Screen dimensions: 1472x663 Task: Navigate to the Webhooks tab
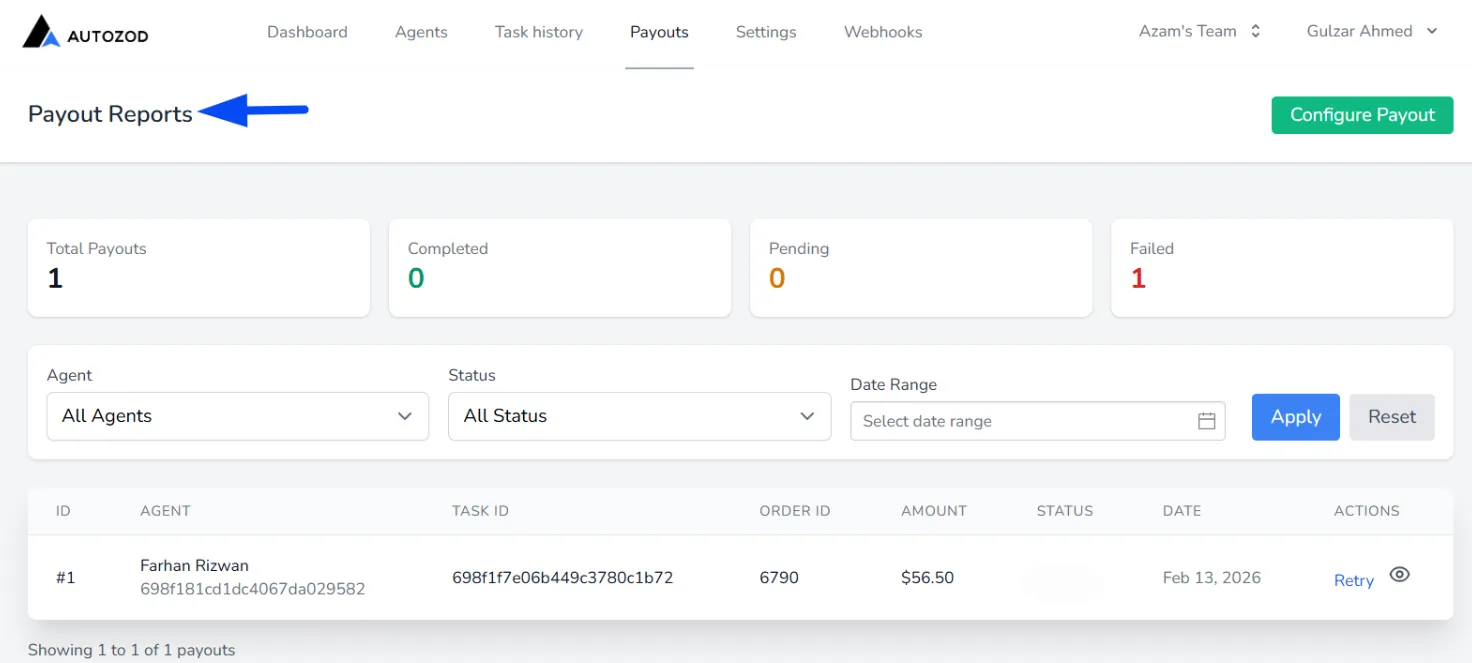pyautogui.click(x=883, y=32)
